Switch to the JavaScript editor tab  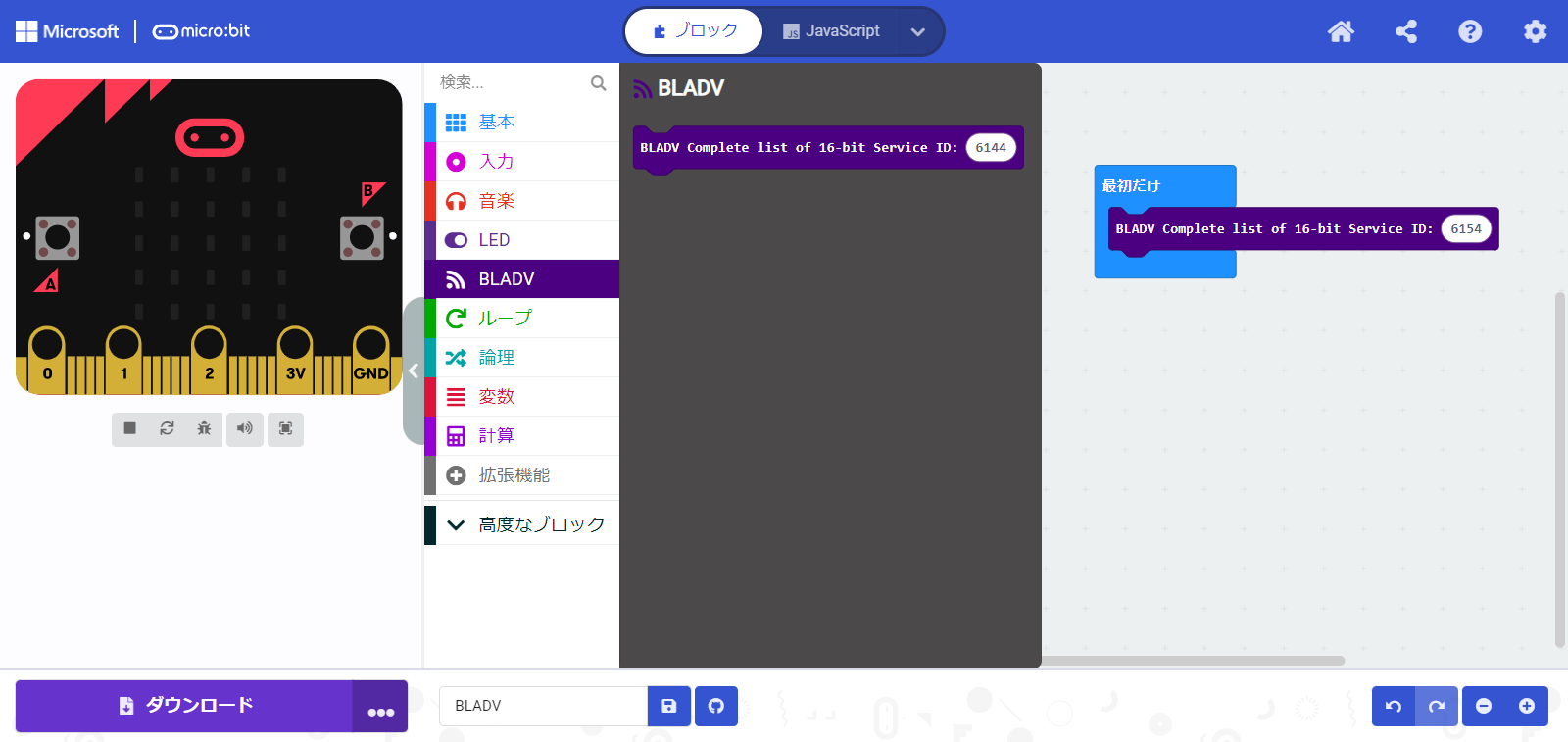(831, 31)
